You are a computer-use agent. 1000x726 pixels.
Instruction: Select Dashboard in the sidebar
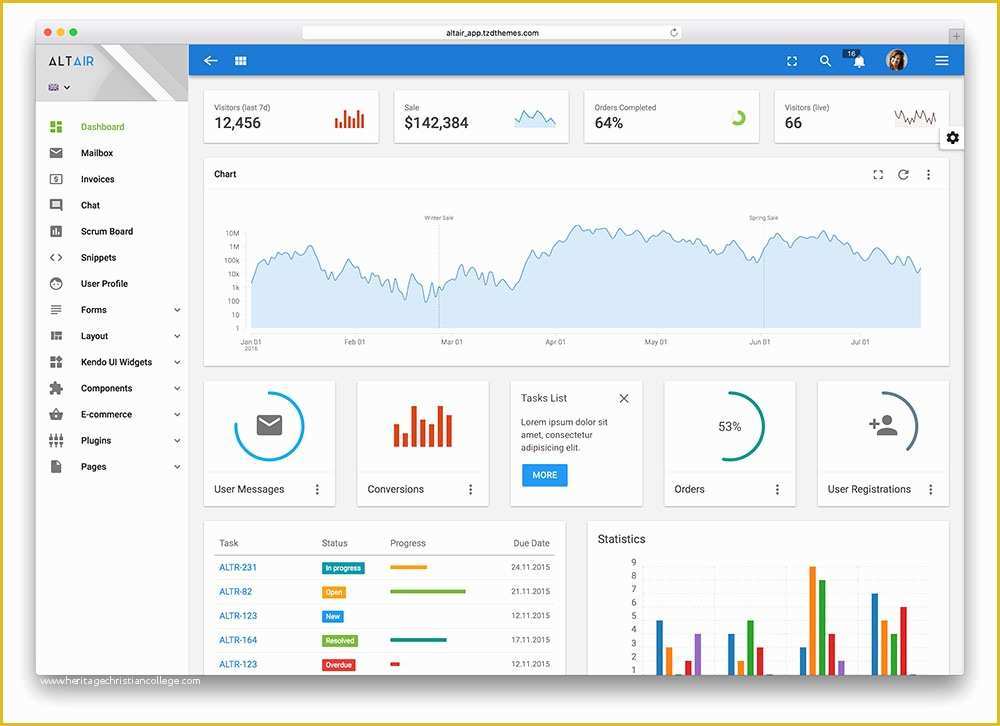pos(103,127)
